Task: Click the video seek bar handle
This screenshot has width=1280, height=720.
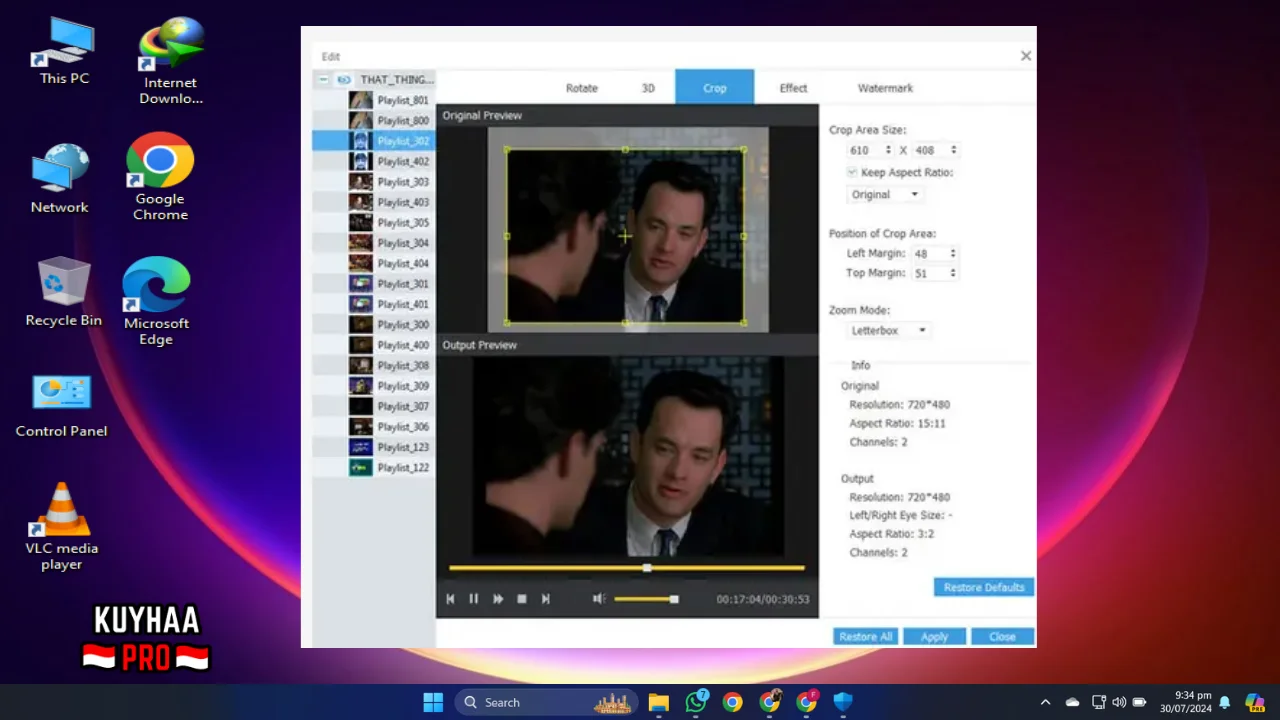Action: point(647,568)
